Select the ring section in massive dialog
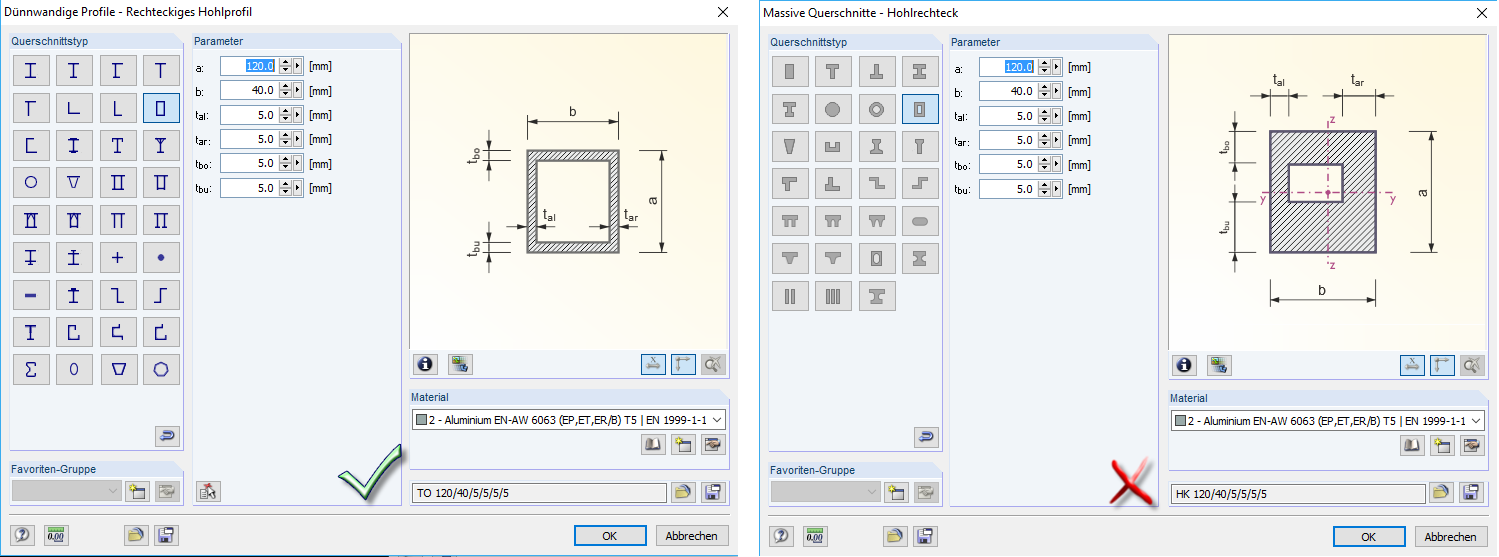The height and width of the screenshot is (557, 1499). point(877,108)
